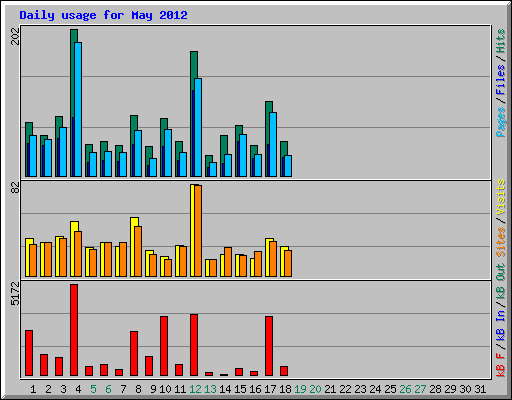Screen dimensions: 512x400
Task: Click green day 20 on the axis
Action: tap(315, 389)
